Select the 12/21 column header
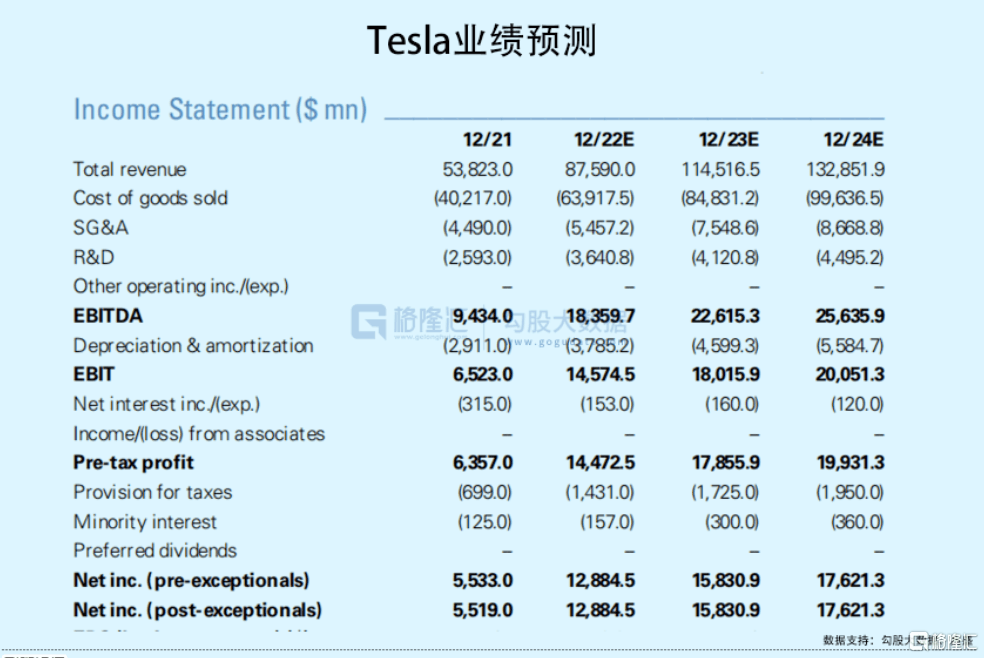984x658 pixels. 487,139
